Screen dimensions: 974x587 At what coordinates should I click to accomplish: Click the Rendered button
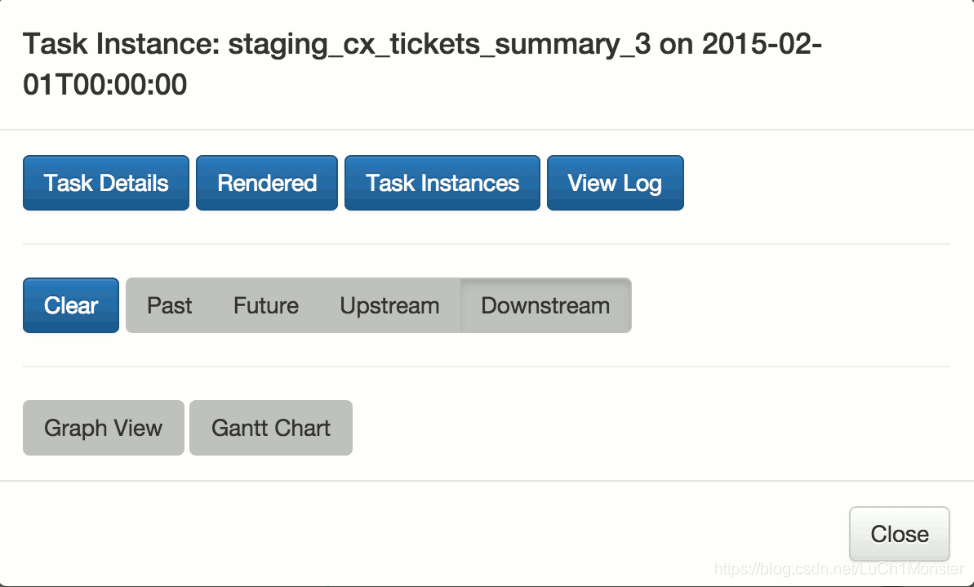point(267,183)
